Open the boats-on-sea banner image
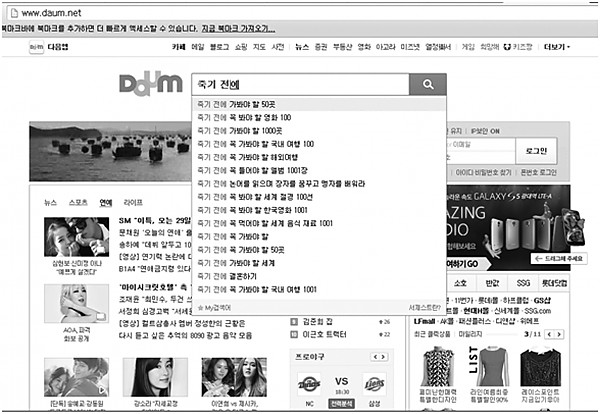 coord(111,151)
